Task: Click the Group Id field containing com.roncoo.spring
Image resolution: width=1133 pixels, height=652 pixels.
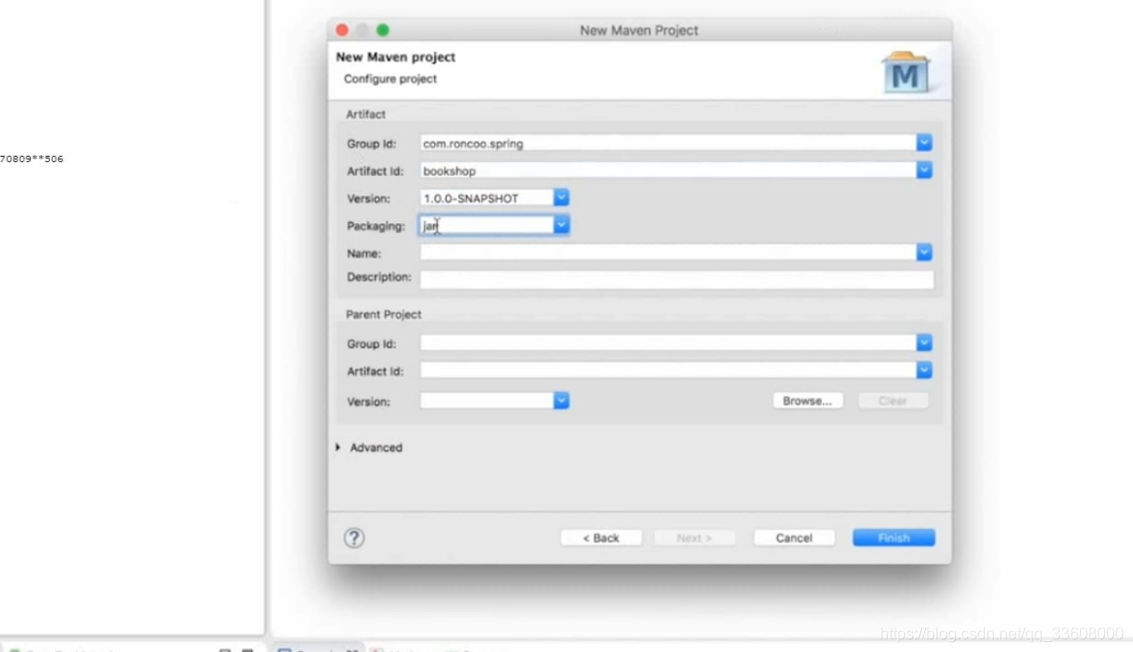Action: 668,143
